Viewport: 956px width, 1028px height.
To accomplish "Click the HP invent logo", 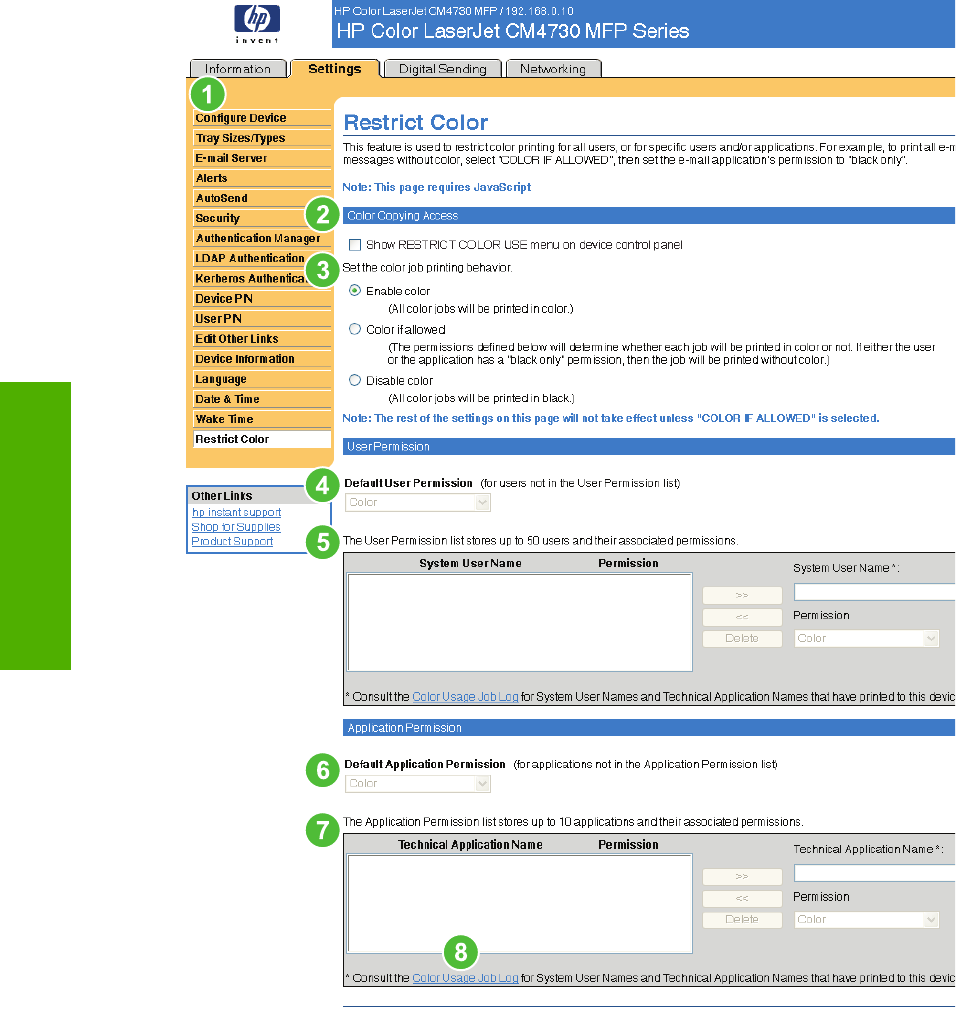I will click(257, 24).
